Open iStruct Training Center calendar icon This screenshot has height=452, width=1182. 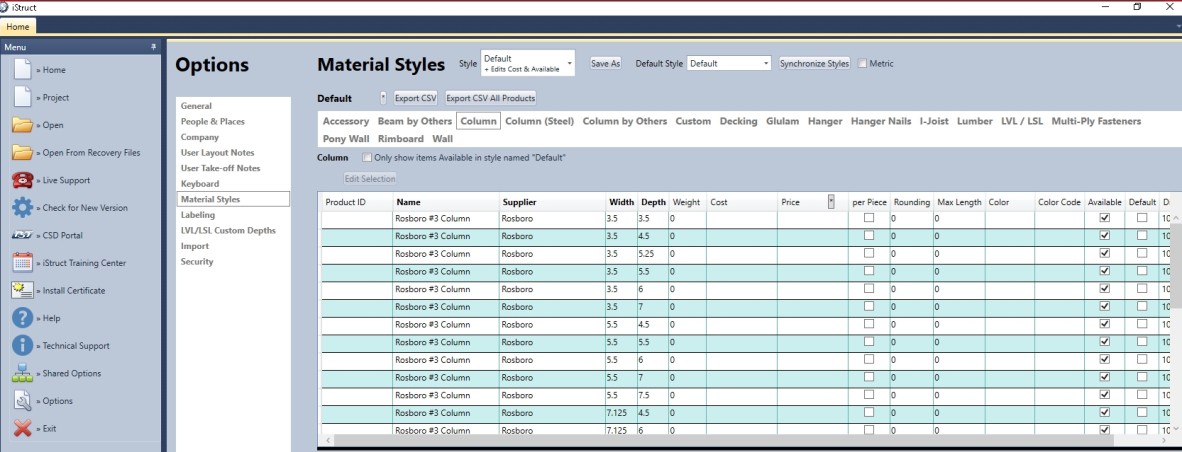[x=22, y=263]
